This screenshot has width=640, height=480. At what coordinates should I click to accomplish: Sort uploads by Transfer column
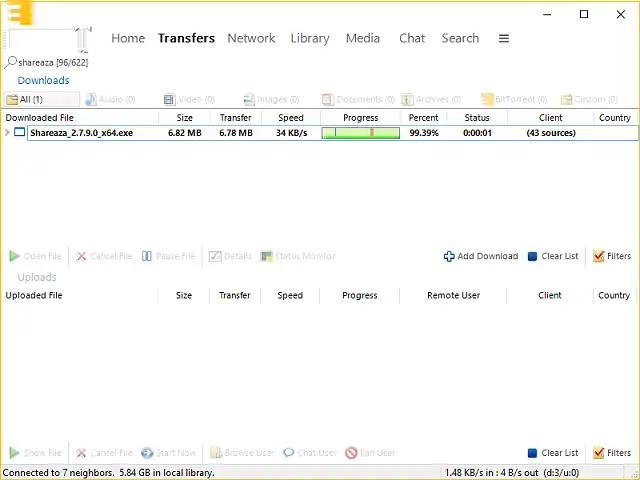coord(235,295)
